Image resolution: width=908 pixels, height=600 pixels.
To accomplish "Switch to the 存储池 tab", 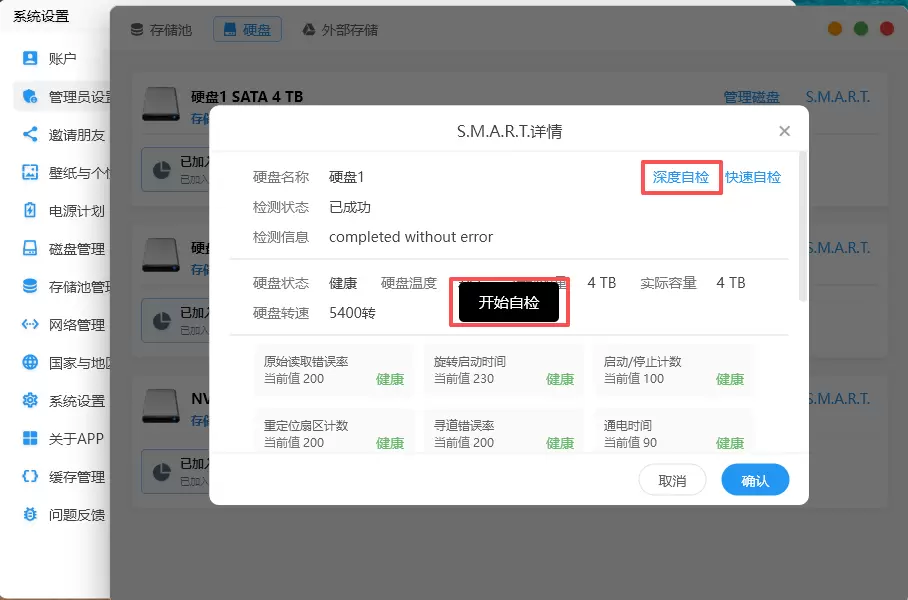I will 161,30.
